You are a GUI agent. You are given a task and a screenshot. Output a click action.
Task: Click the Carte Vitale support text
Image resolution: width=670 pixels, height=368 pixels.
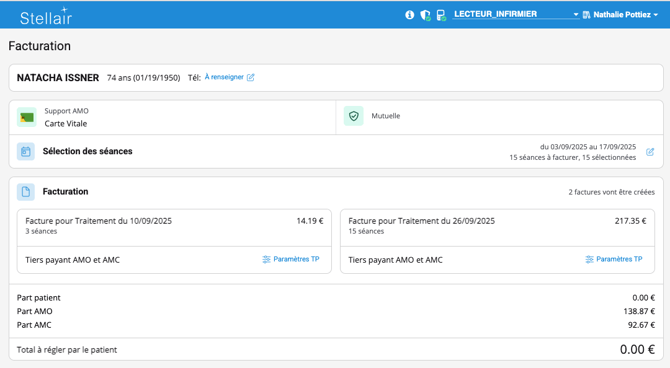pyautogui.click(x=66, y=124)
